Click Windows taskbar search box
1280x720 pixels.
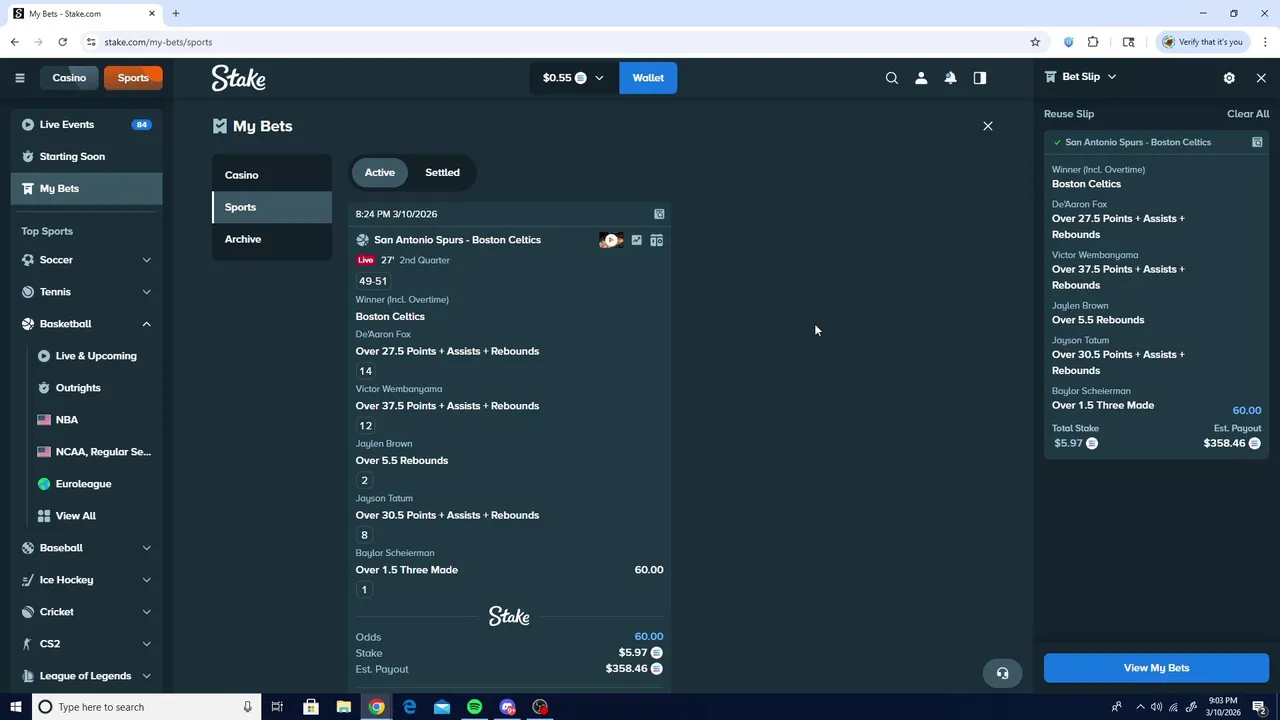coord(145,707)
